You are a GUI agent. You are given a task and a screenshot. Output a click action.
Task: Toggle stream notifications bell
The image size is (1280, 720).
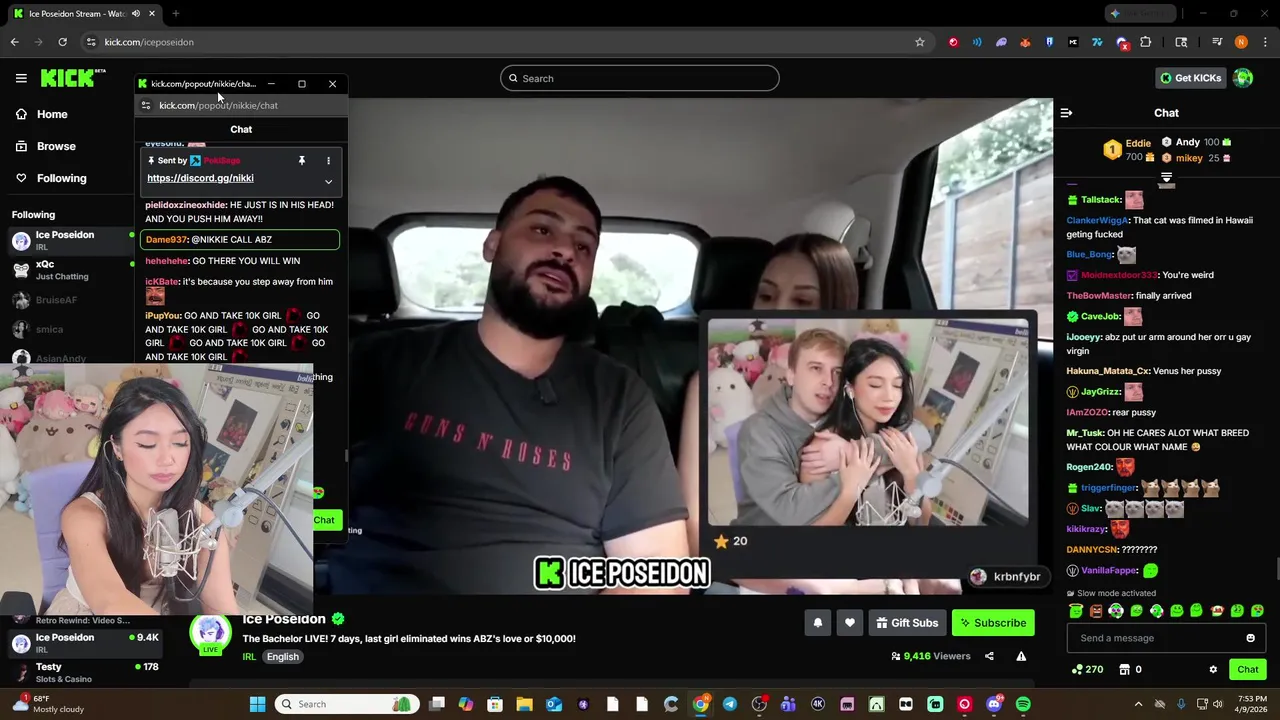pyautogui.click(x=817, y=623)
